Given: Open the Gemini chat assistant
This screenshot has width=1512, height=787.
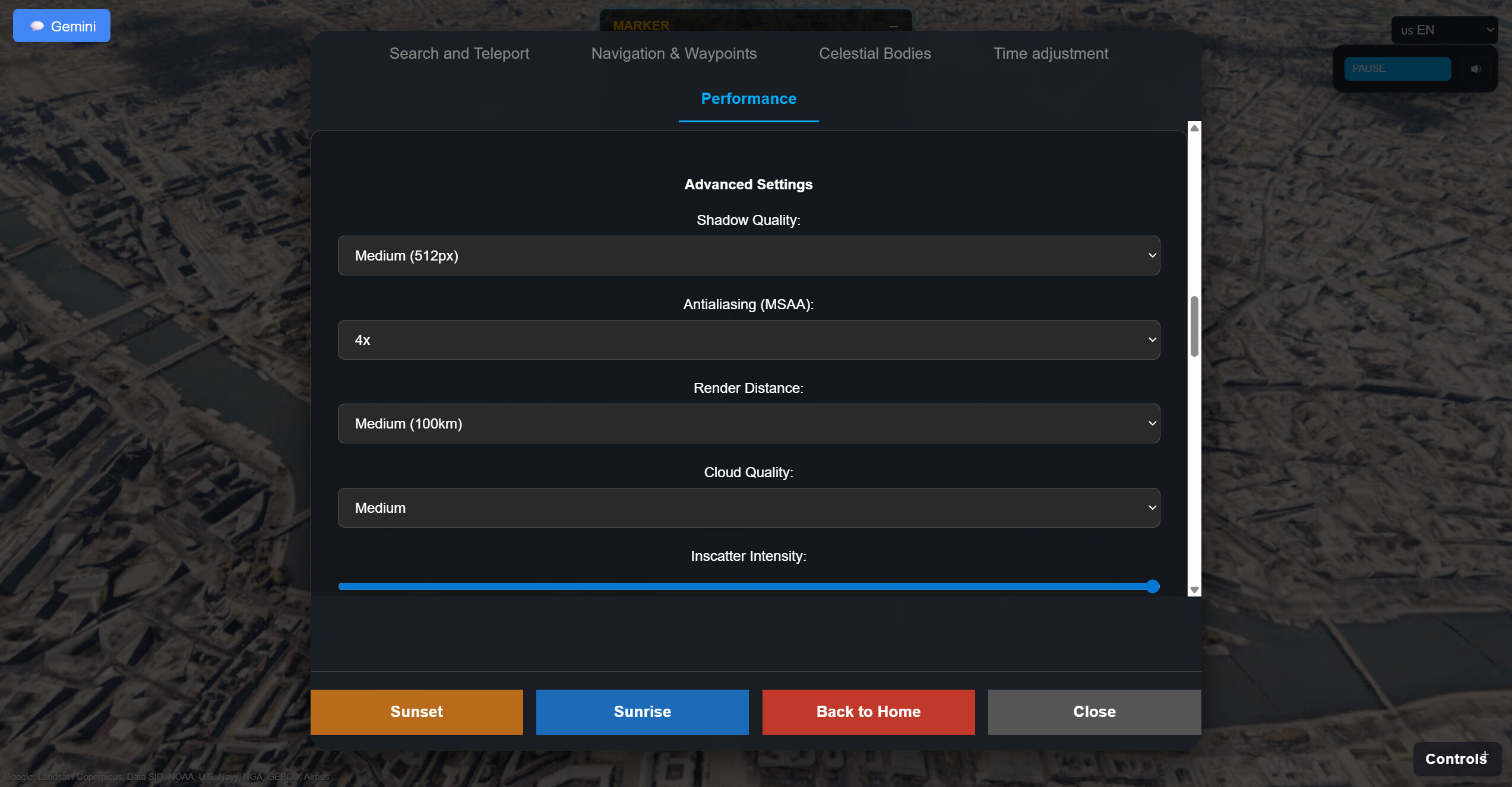Looking at the screenshot, I should (61, 26).
